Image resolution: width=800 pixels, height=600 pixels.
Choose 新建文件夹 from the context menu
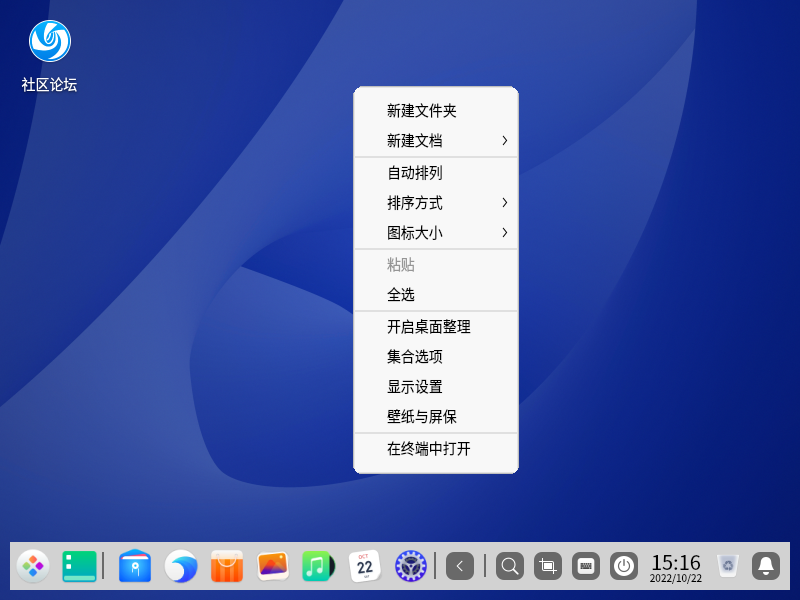[x=436, y=111]
